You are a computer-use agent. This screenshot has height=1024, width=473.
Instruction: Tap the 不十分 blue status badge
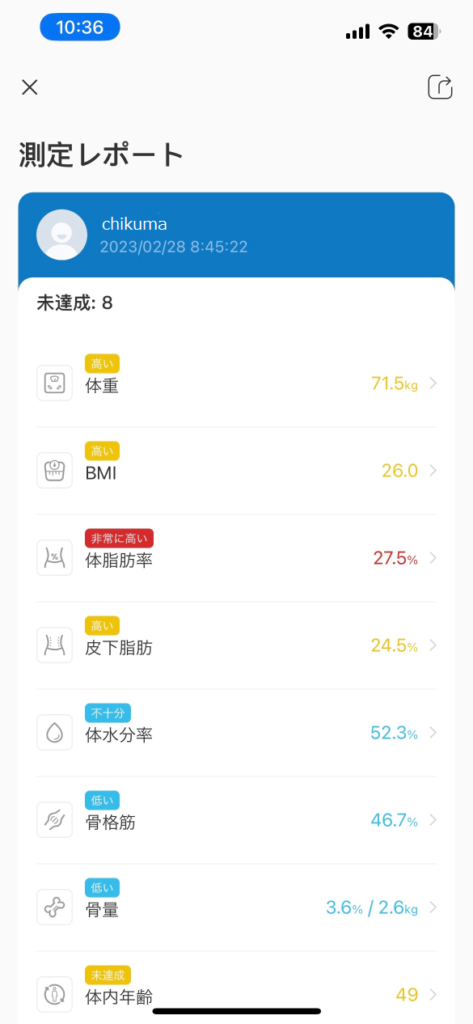(103, 713)
